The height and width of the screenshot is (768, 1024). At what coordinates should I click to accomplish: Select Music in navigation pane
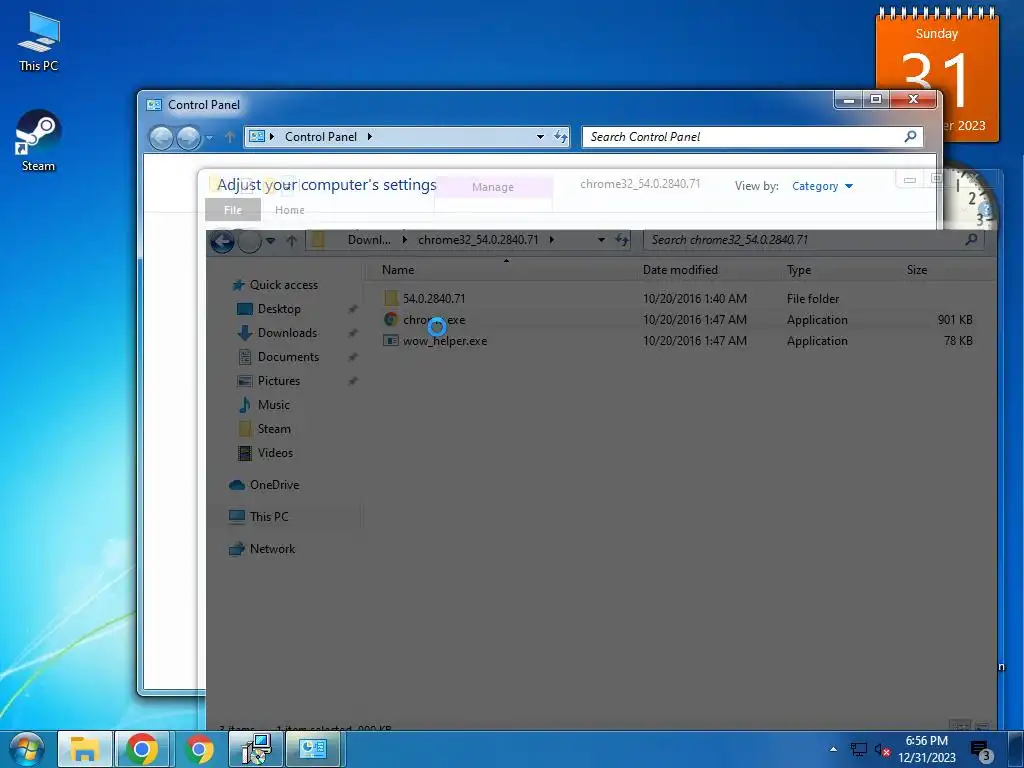click(274, 405)
